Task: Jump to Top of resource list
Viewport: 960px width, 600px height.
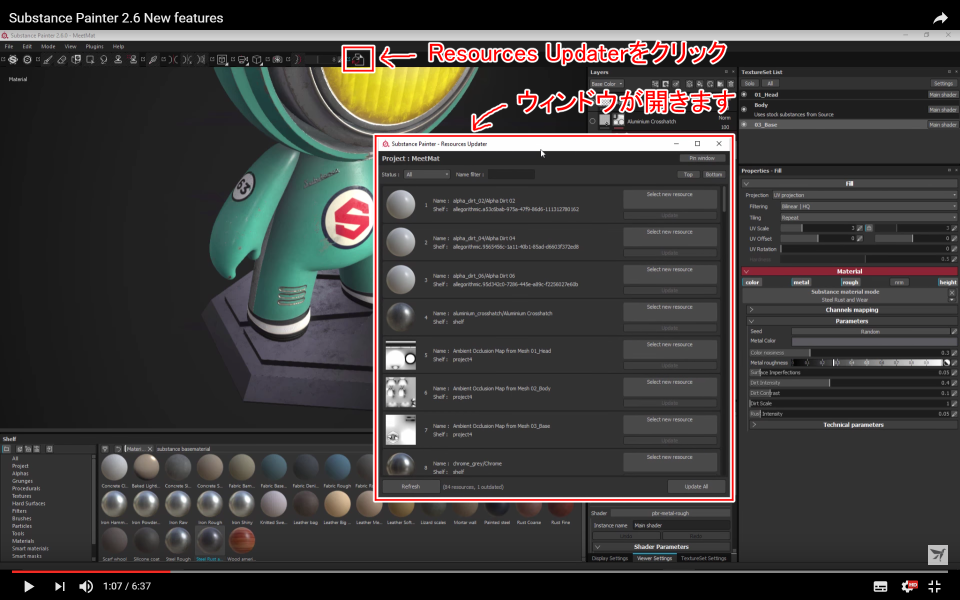Action: click(x=689, y=174)
